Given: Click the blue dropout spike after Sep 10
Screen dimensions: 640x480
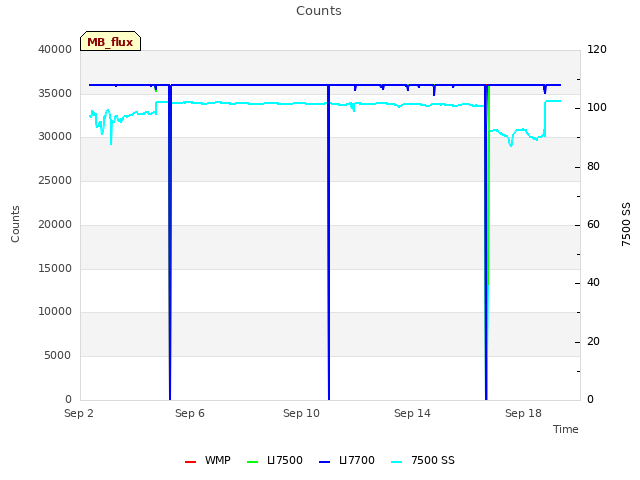Looking at the screenshot, I should click(329, 242).
